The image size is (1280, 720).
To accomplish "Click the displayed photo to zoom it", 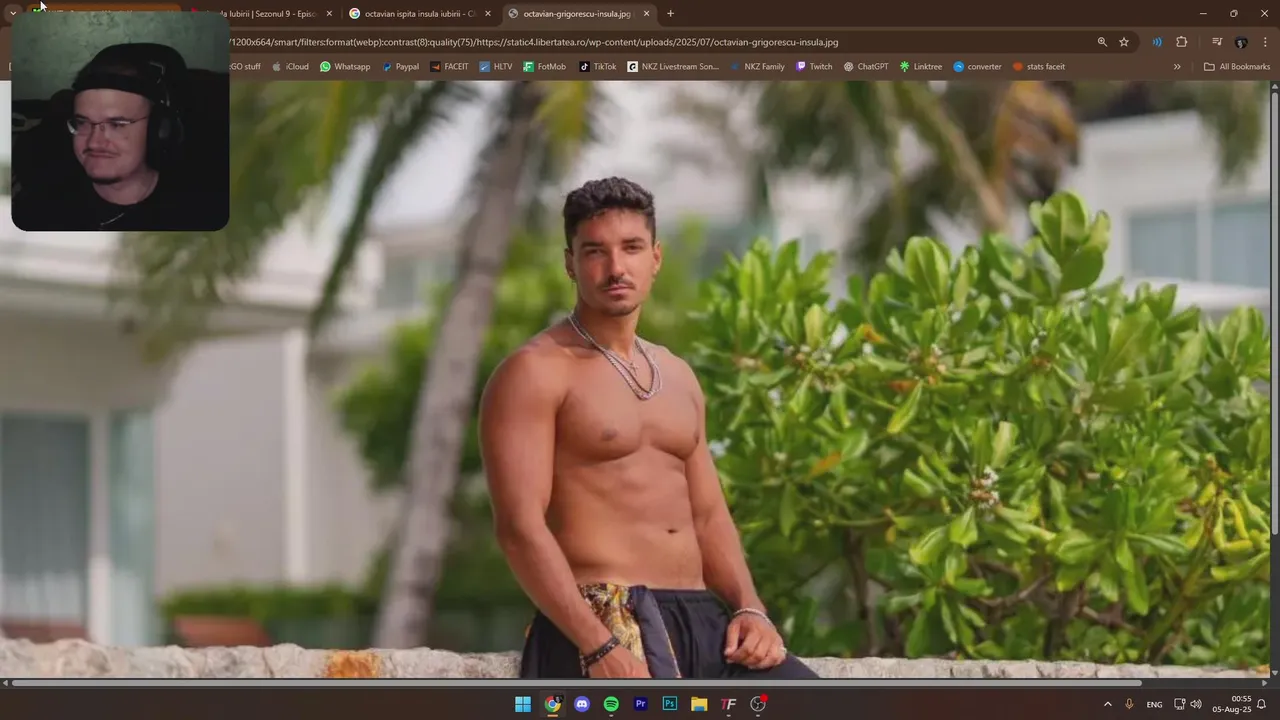I will coord(635,379).
